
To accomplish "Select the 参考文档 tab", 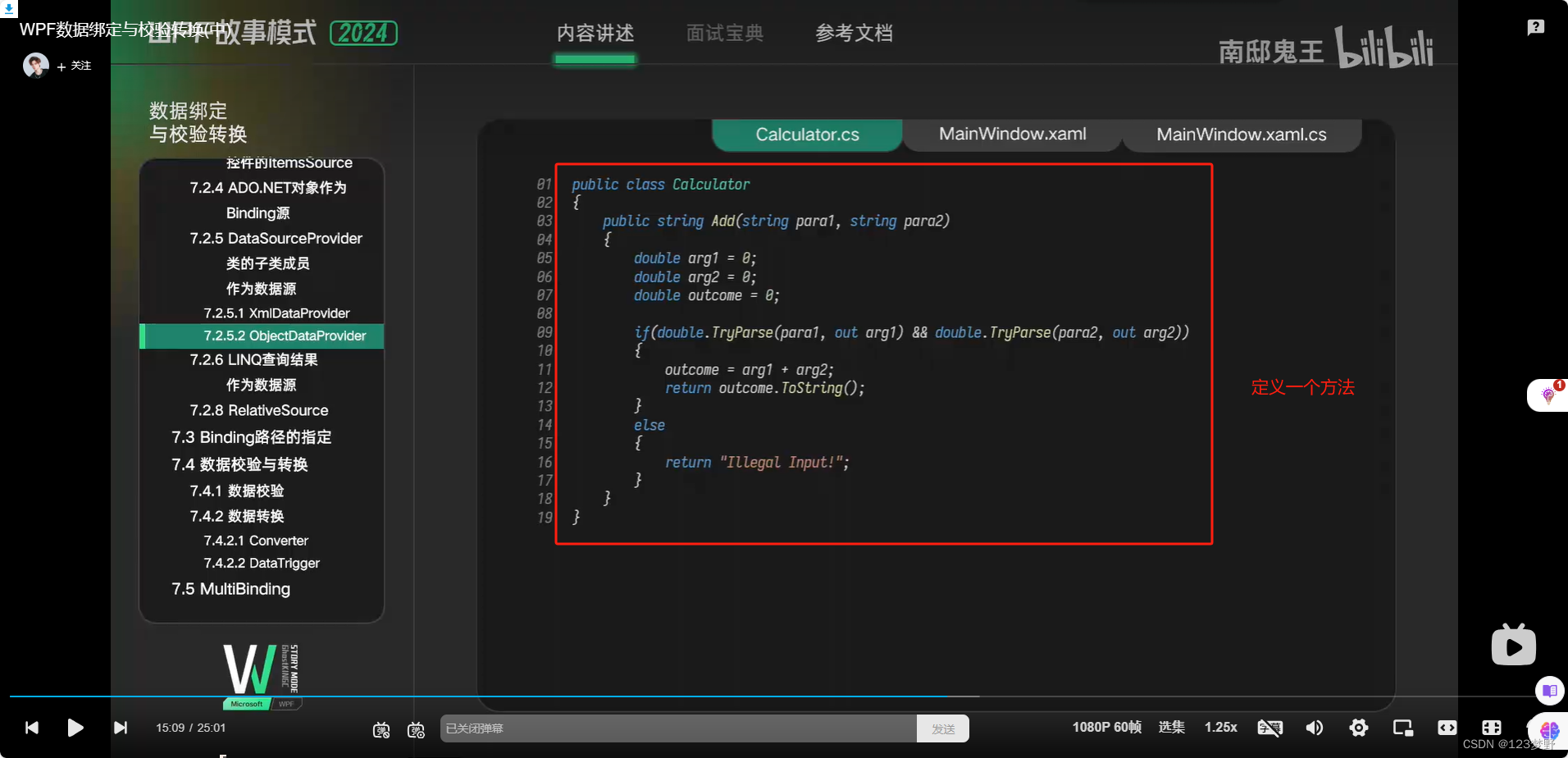I will 854,34.
